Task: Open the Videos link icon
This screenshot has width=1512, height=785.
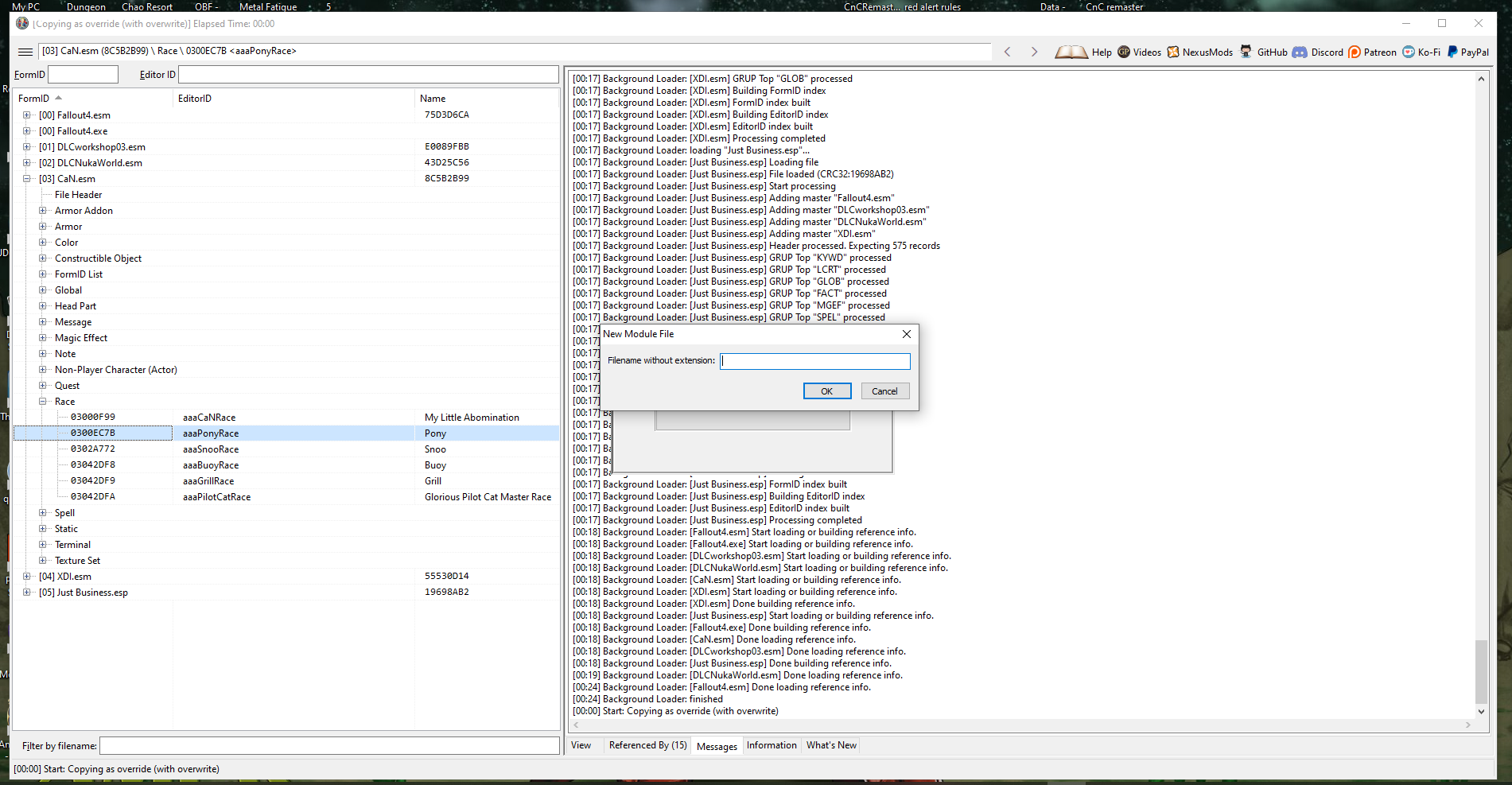Action: [1124, 52]
